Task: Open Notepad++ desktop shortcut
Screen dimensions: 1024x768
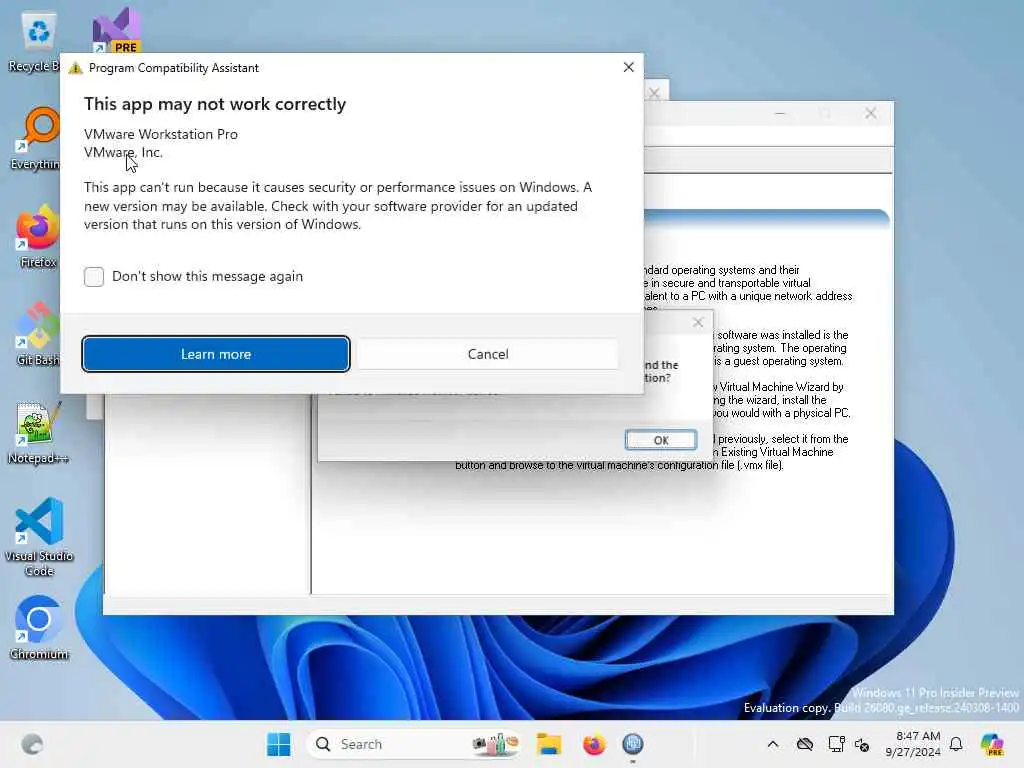Action: [x=38, y=432]
